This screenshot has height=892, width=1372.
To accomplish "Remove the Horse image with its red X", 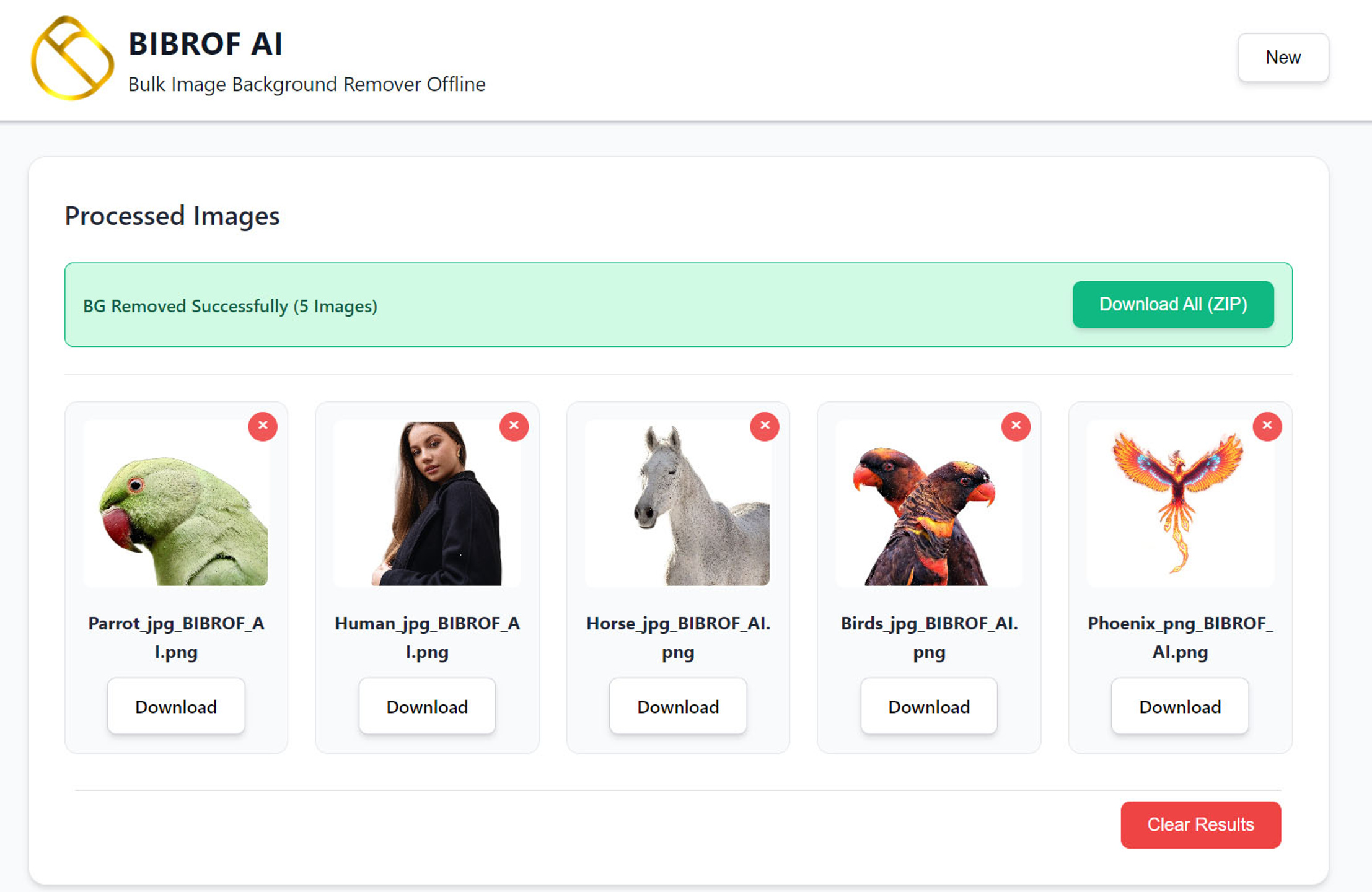I will click(x=765, y=426).
